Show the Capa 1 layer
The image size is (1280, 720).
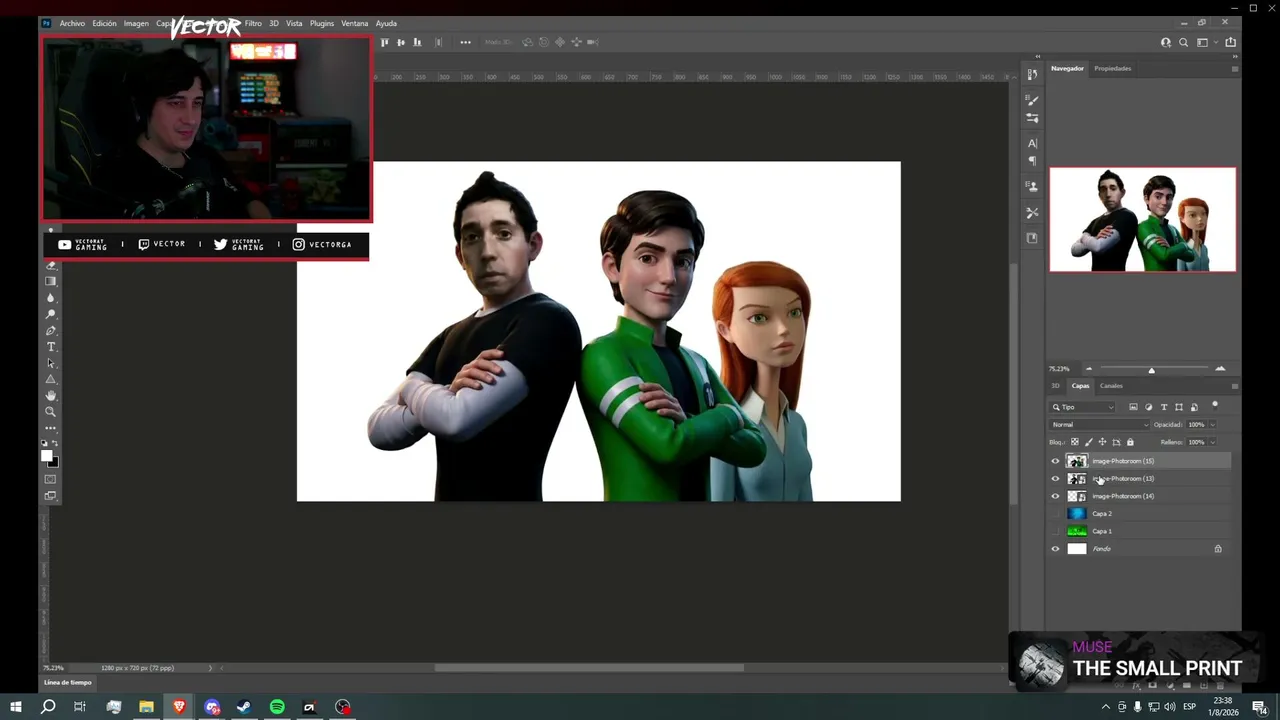(x=1055, y=531)
